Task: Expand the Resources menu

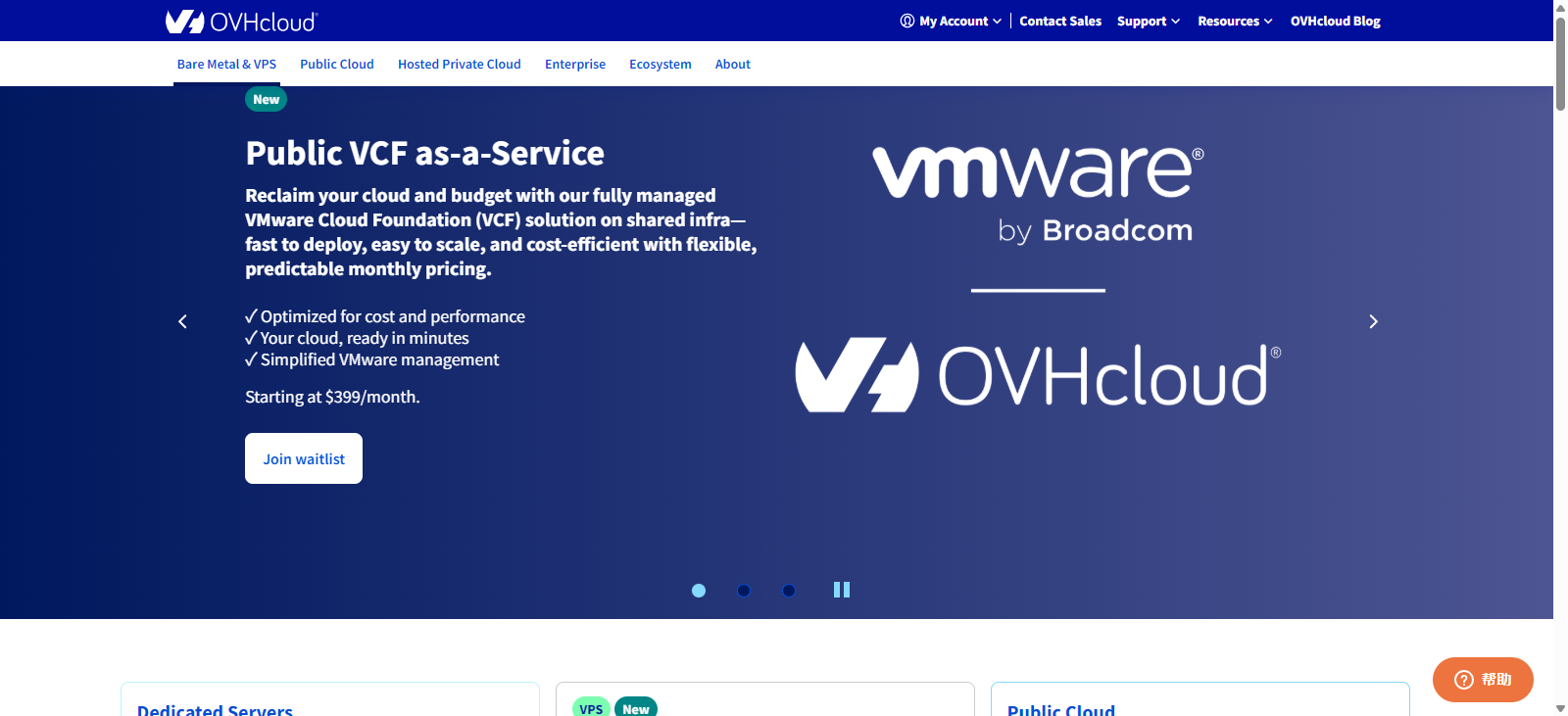Action: [x=1235, y=21]
